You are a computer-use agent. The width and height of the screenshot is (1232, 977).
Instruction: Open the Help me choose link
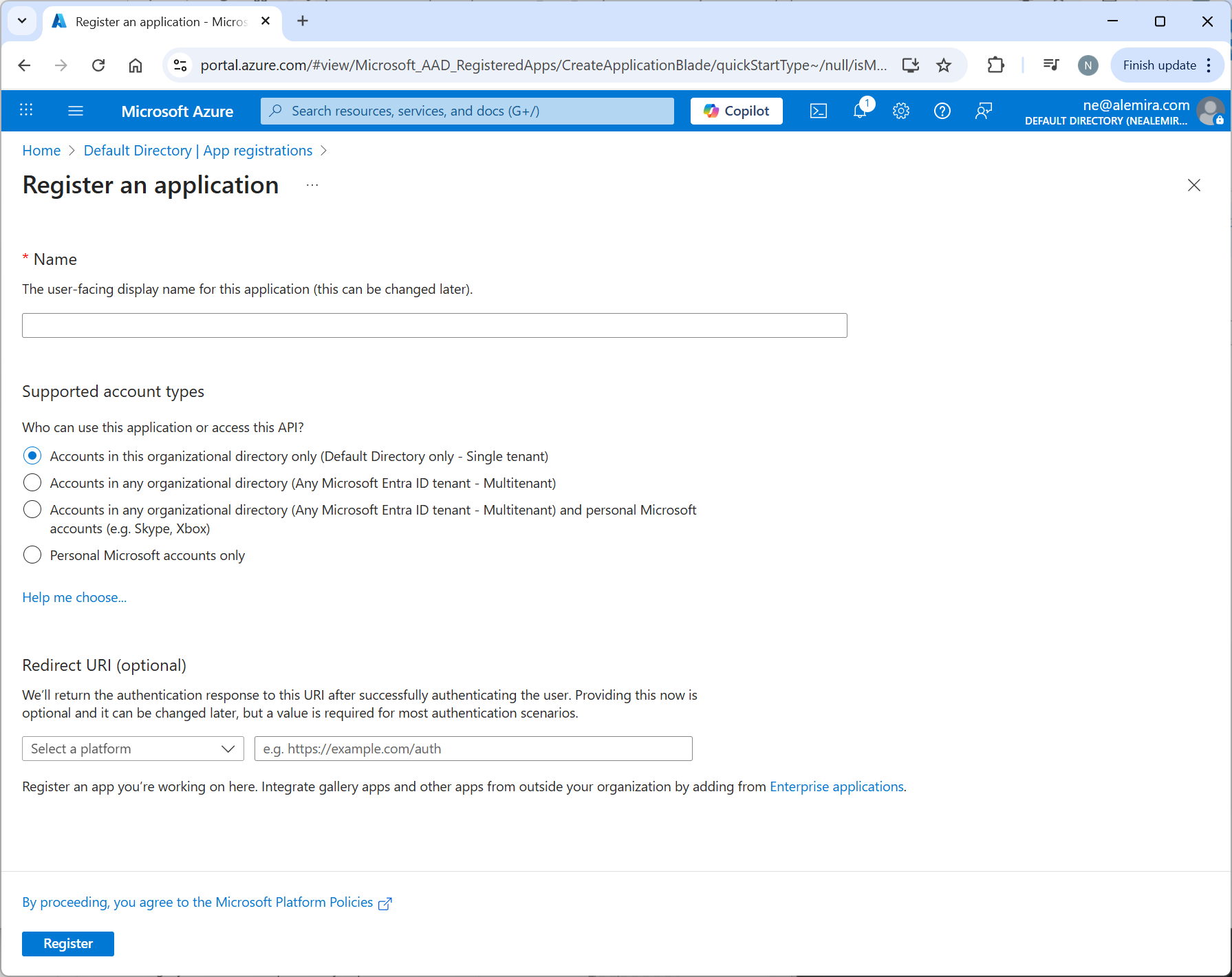coord(74,597)
